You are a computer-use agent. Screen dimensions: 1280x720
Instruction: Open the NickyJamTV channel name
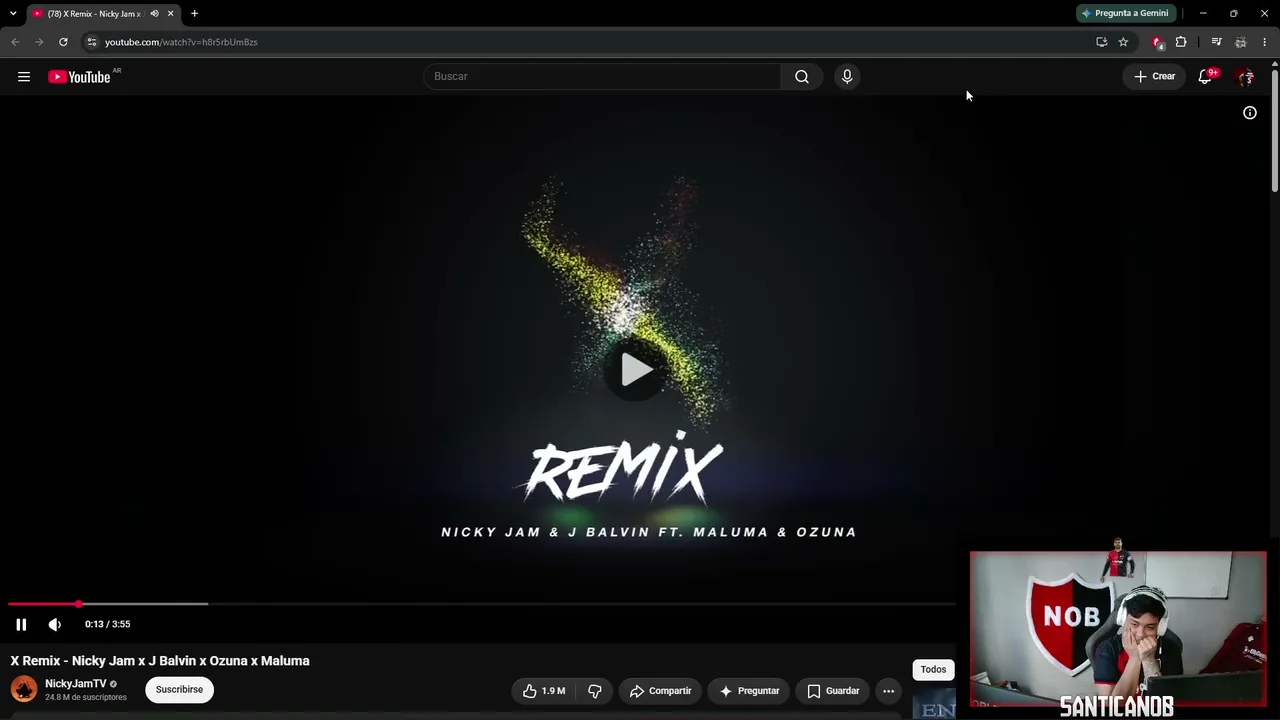tap(75, 684)
